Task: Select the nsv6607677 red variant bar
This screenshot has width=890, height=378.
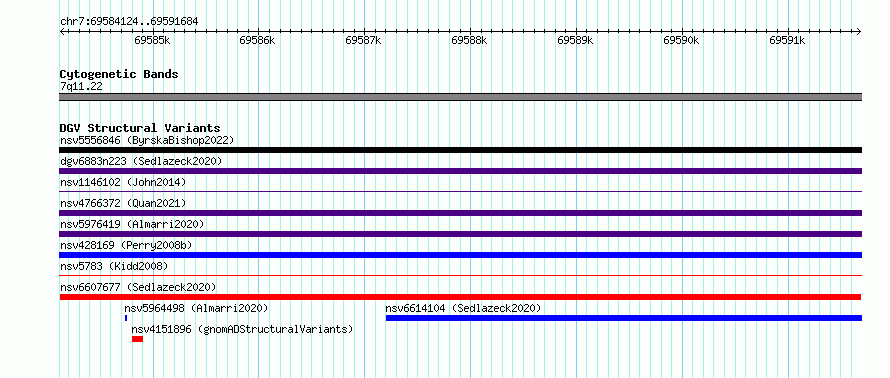Action: (x=460, y=297)
